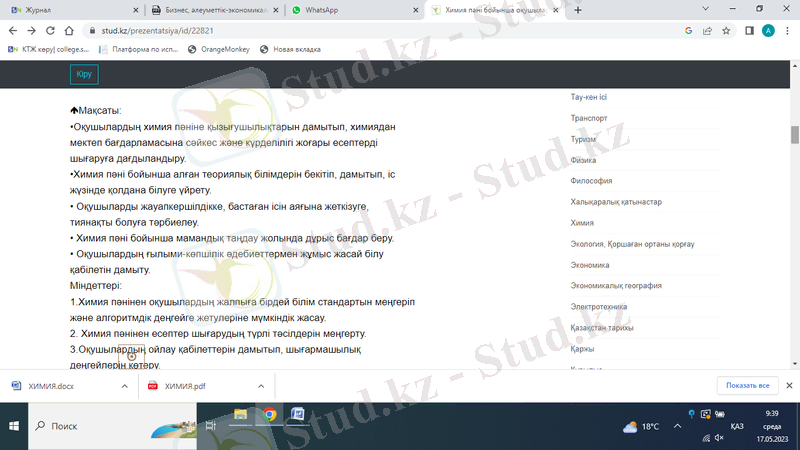Click the tray network icon
800x450 pixels.
pyautogui.click(x=706, y=438)
